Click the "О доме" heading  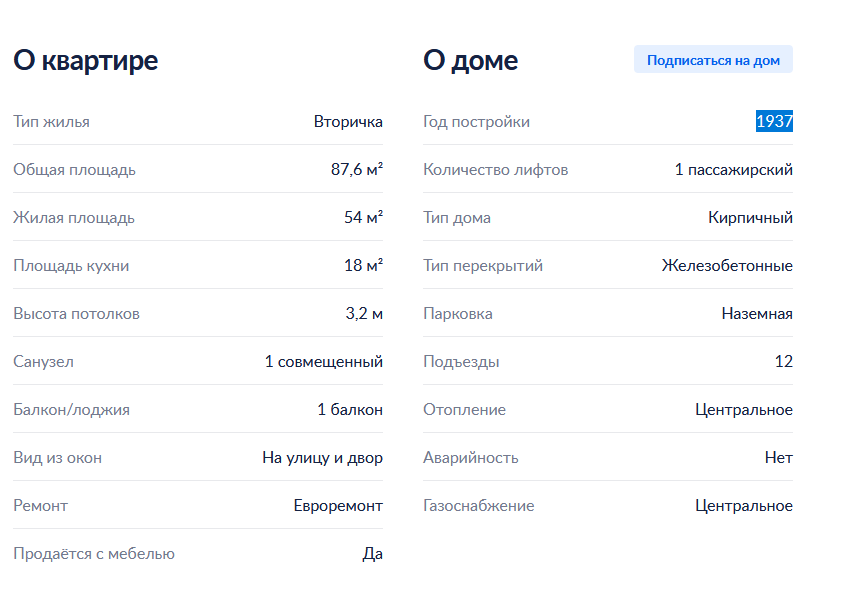[470, 60]
